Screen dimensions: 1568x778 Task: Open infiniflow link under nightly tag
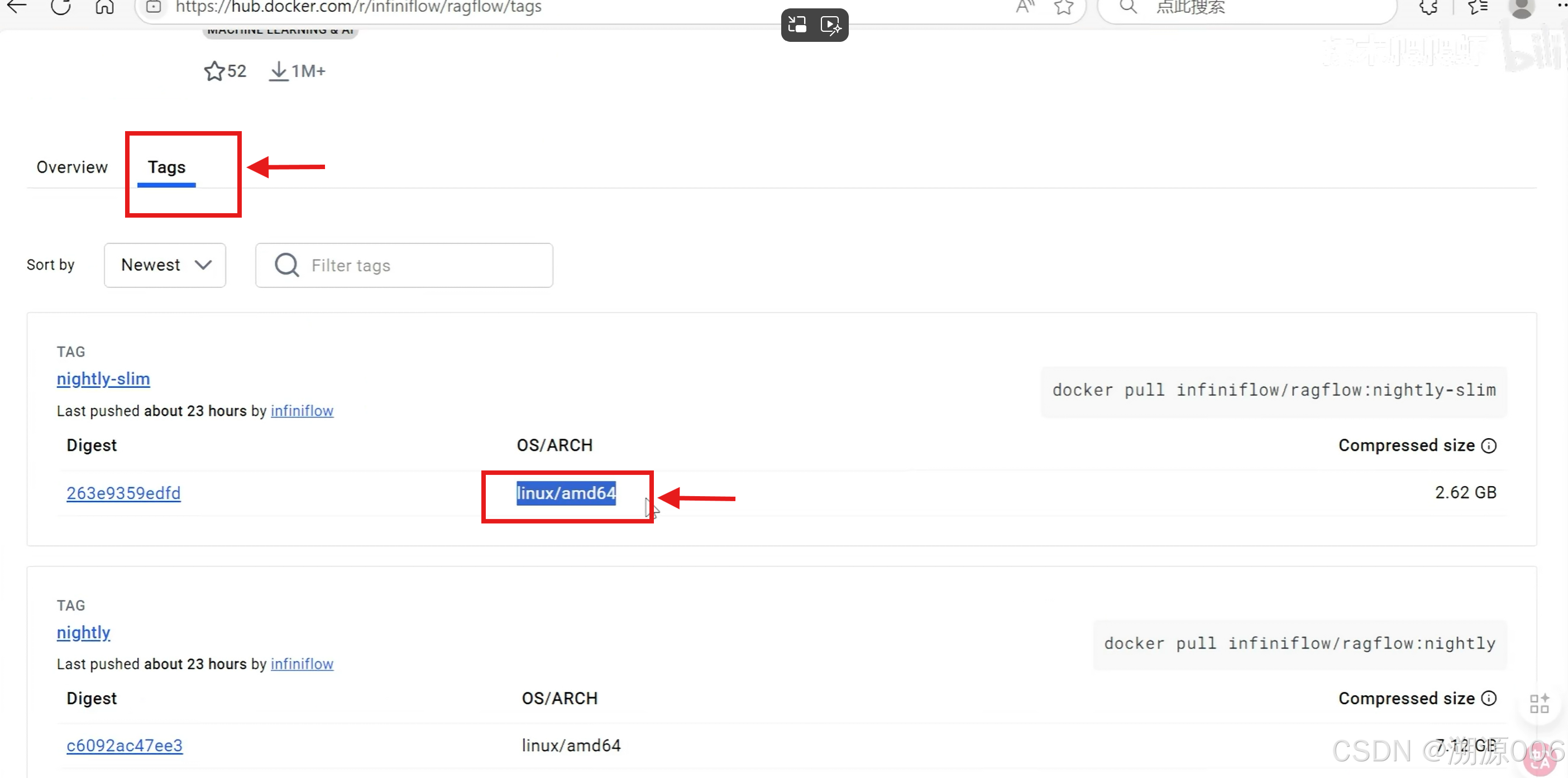(x=302, y=664)
